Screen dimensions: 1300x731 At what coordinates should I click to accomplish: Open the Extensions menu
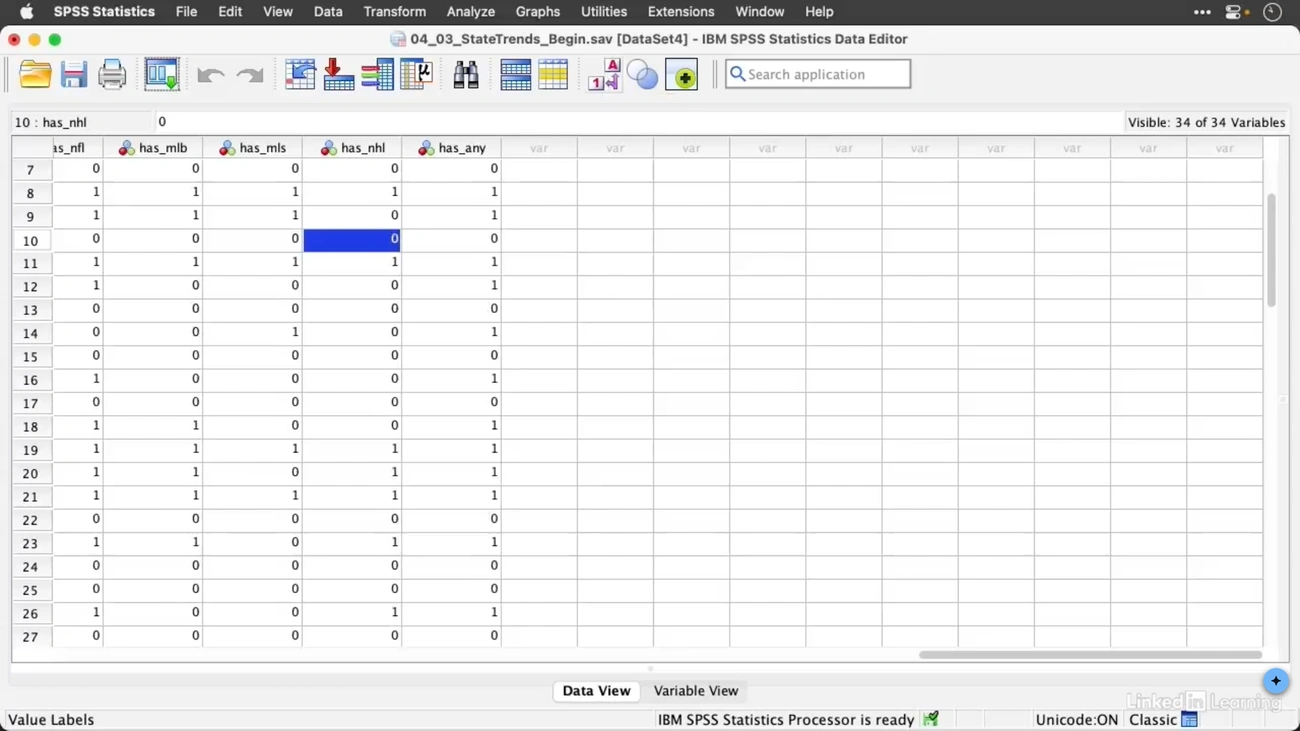[x=681, y=12]
